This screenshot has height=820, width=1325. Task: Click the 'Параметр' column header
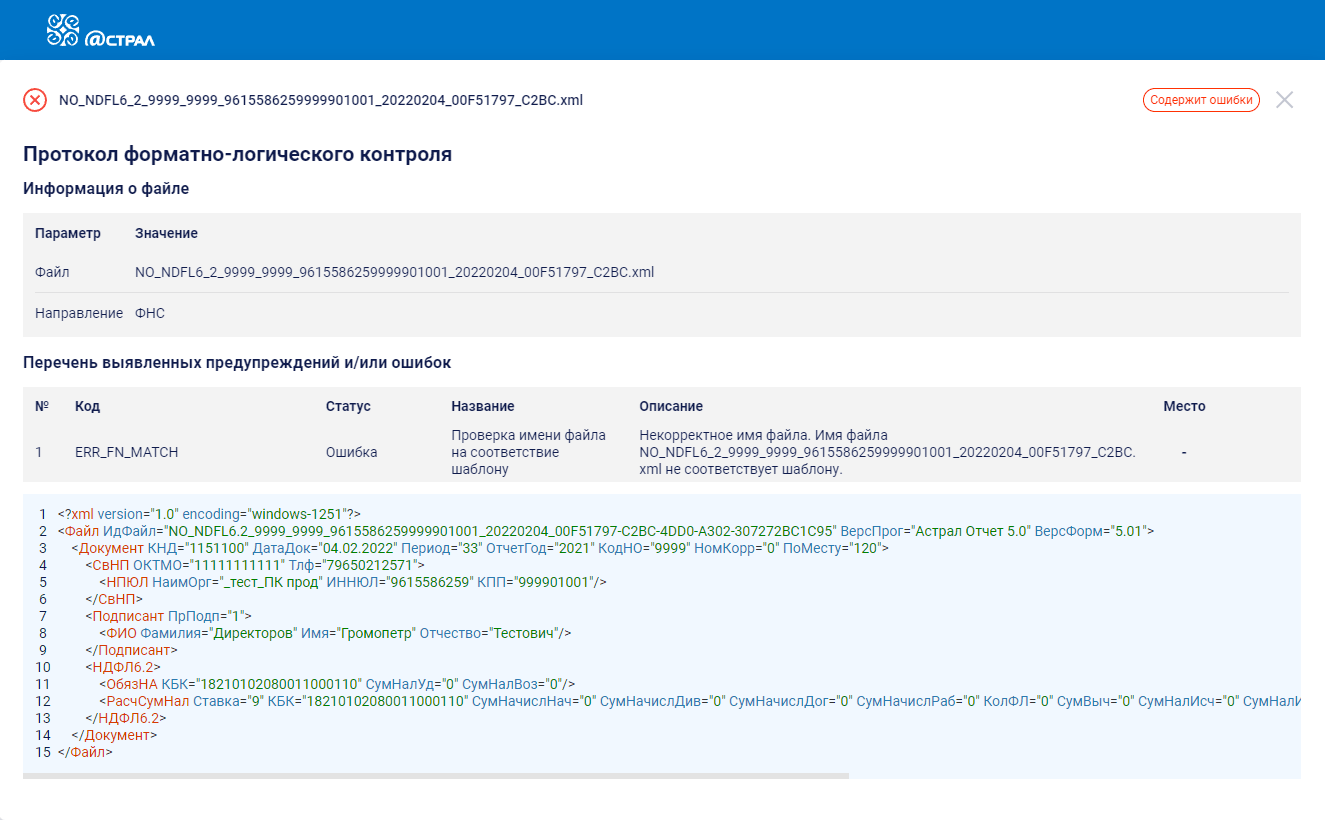(68, 233)
